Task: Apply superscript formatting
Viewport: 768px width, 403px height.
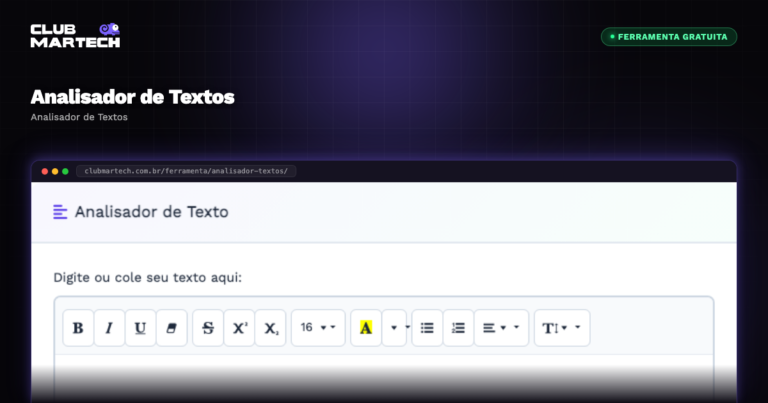Action: coord(239,328)
